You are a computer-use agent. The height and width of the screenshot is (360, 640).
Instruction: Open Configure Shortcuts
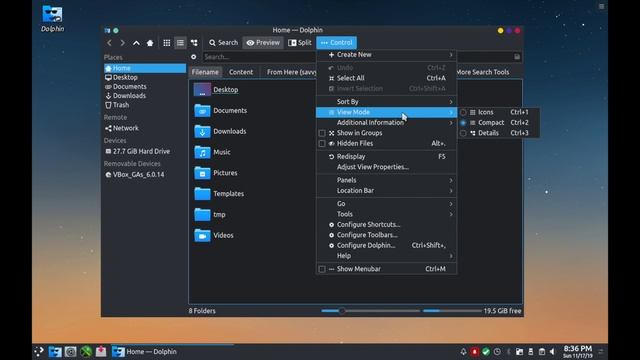click(386, 224)
